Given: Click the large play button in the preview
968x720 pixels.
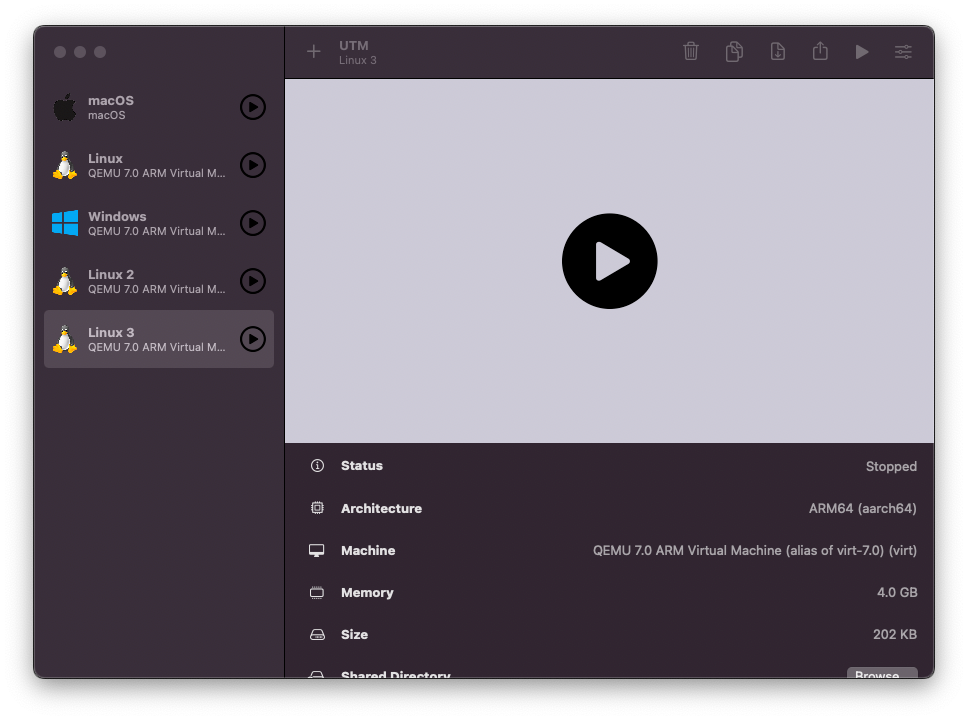Looking at the screenshot, I should pos(609,261).
